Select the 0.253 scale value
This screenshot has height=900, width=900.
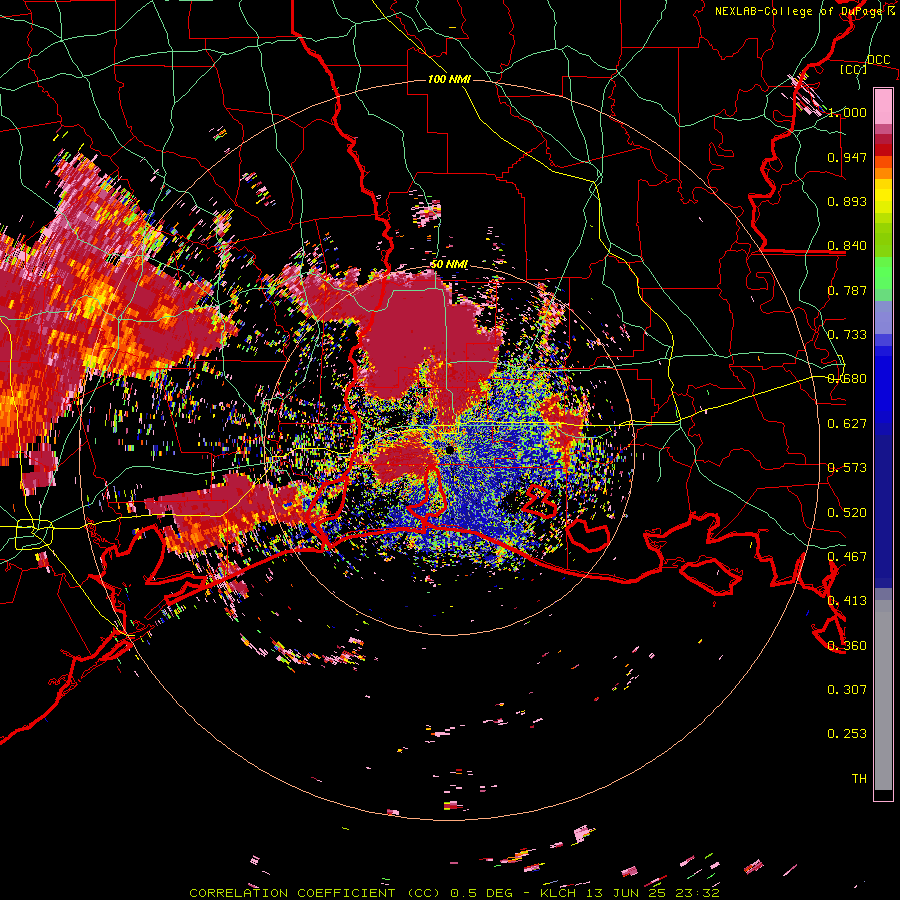[847, 734]
